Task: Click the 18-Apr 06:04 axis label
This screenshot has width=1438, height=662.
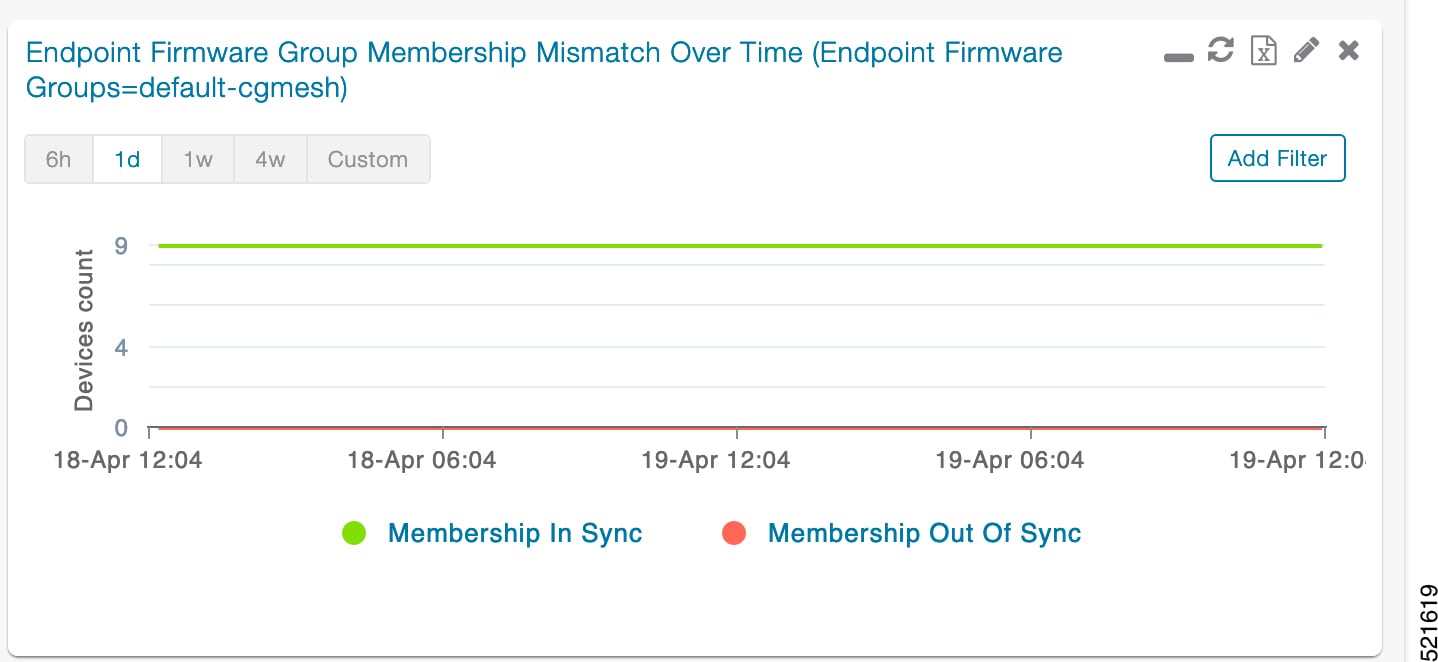Action: point(422,461)
